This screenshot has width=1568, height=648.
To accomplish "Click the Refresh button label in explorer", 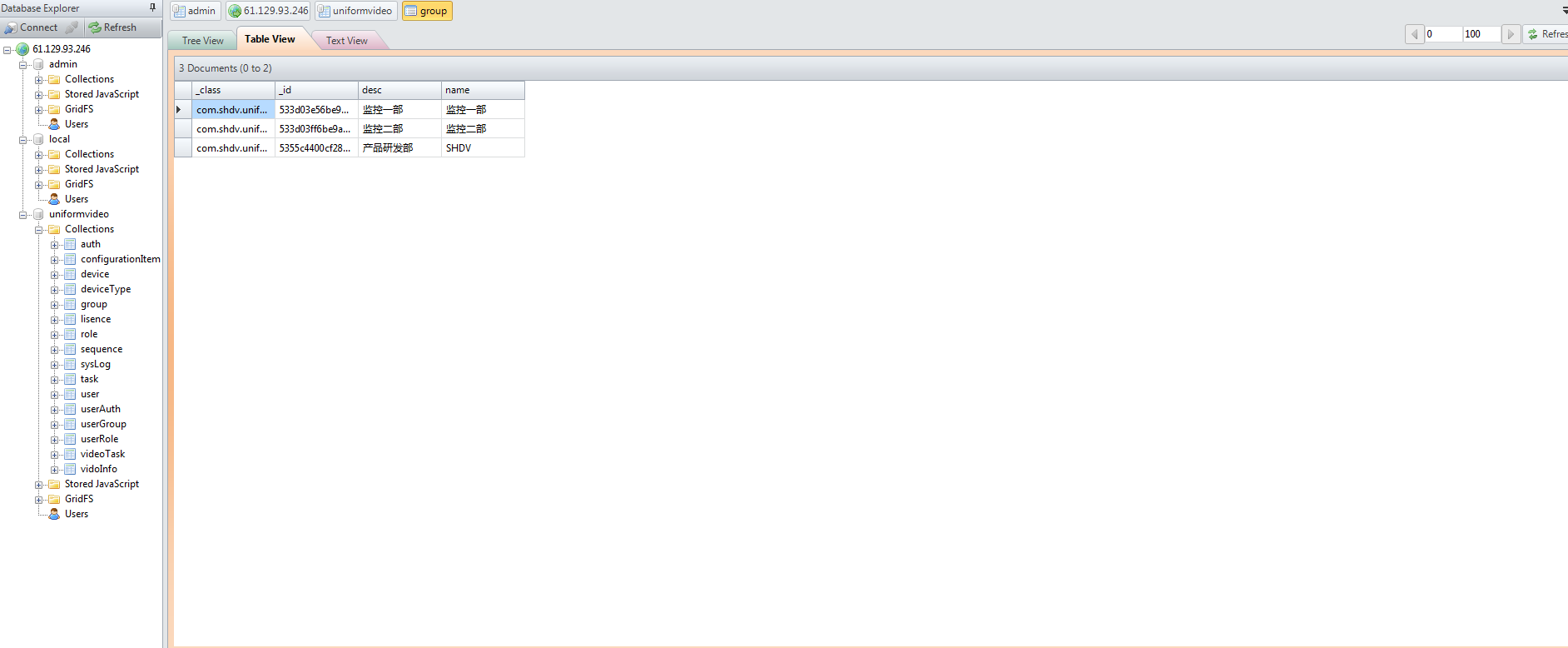I will pyautogui.click(x=120, y=27).
